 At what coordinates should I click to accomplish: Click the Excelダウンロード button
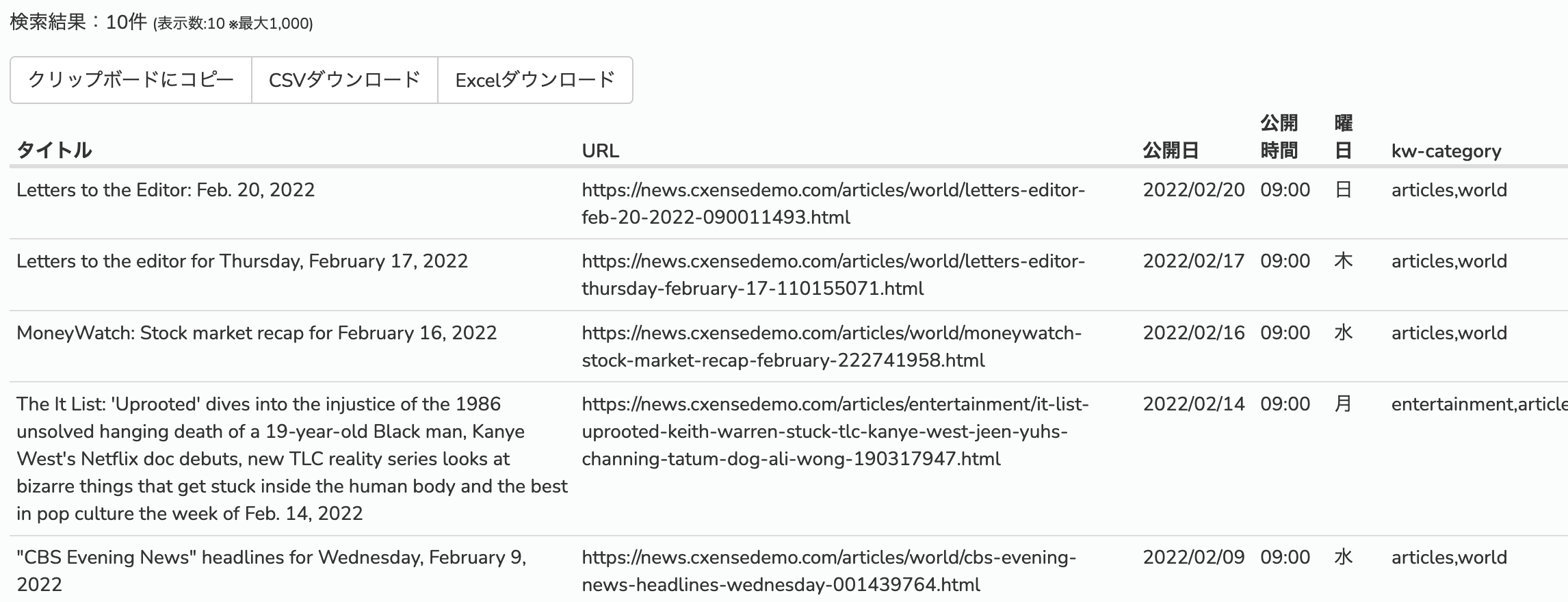[535, 80]
